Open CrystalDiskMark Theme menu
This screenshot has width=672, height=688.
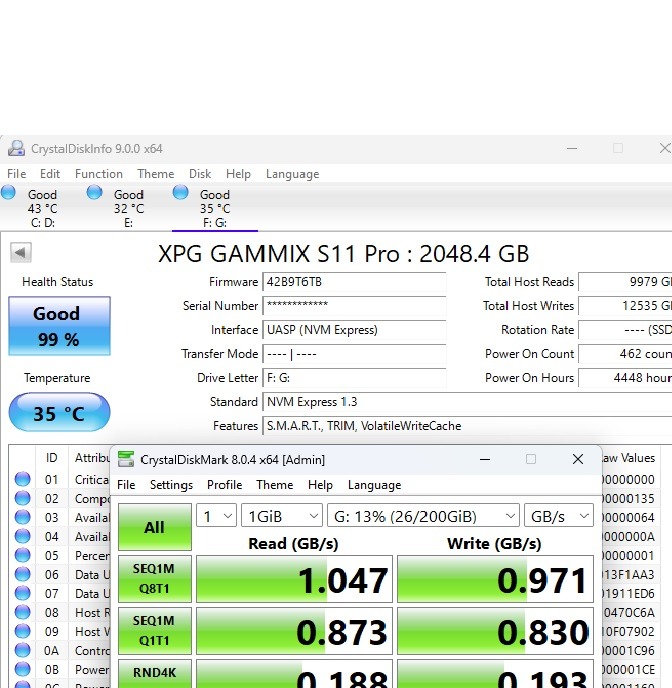pos(275,485)
